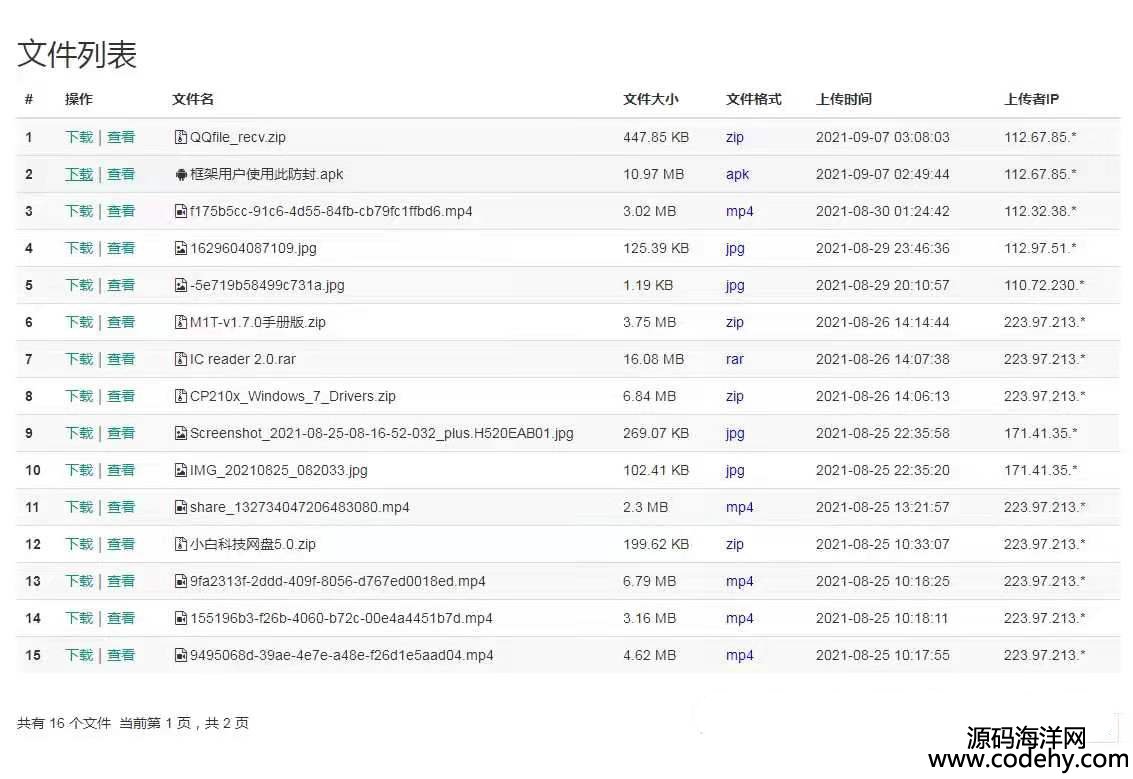Click the apk format link
The width and height of the screenshot is (1133, 779).
[737, 174]
